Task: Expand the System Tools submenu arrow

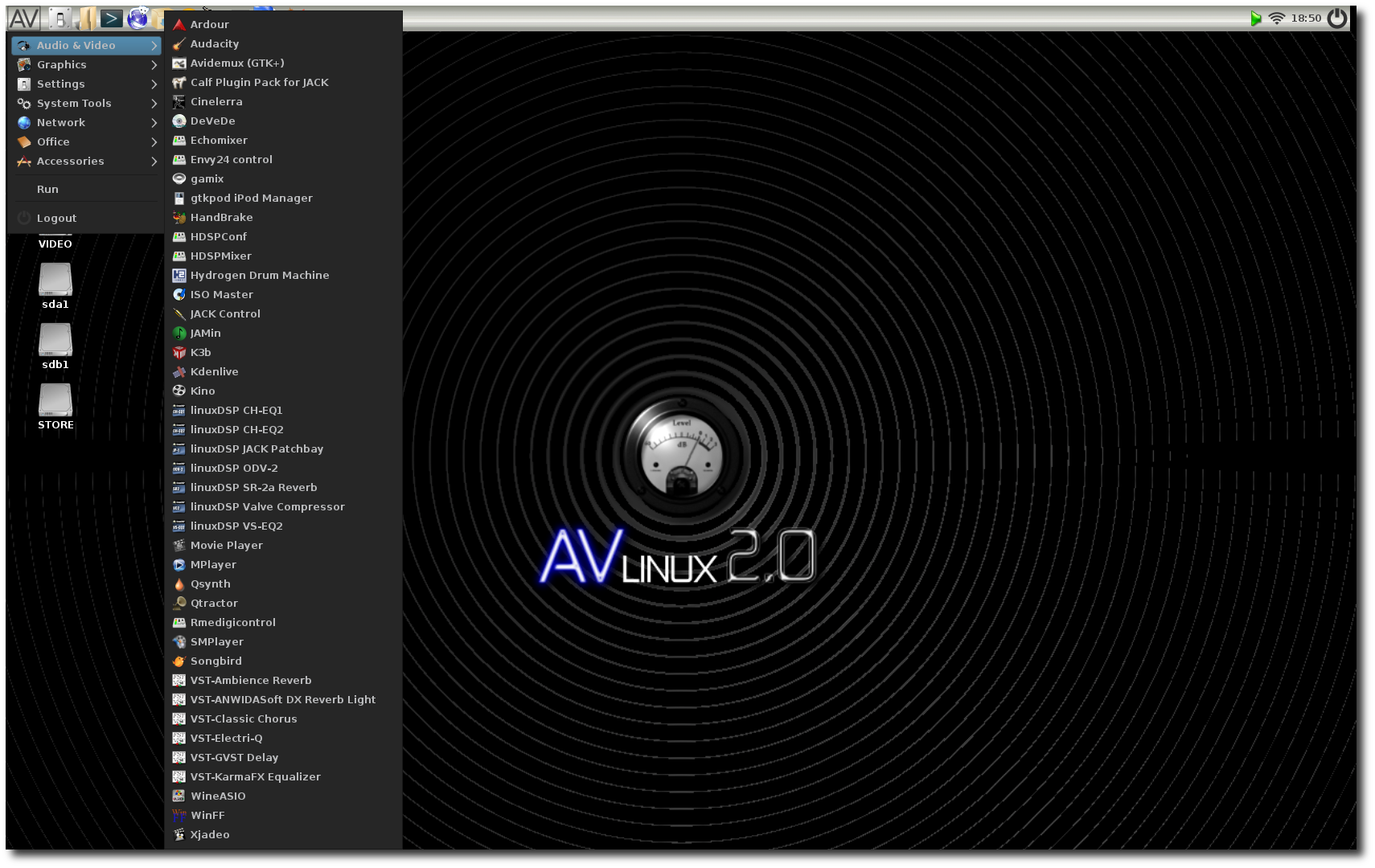Action: click(x=154, y=104)
